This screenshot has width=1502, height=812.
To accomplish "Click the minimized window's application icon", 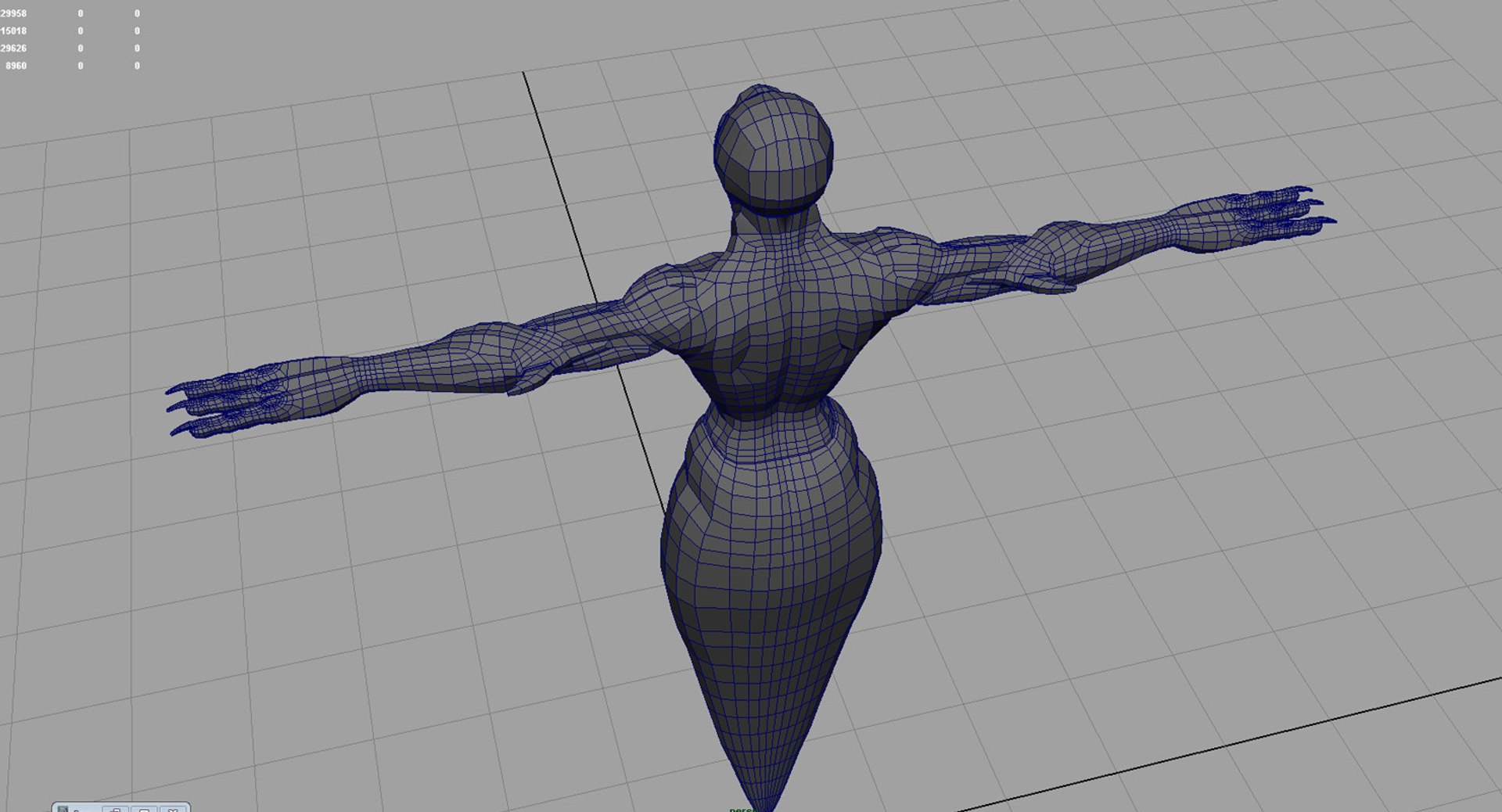I will tap(63, 810).
